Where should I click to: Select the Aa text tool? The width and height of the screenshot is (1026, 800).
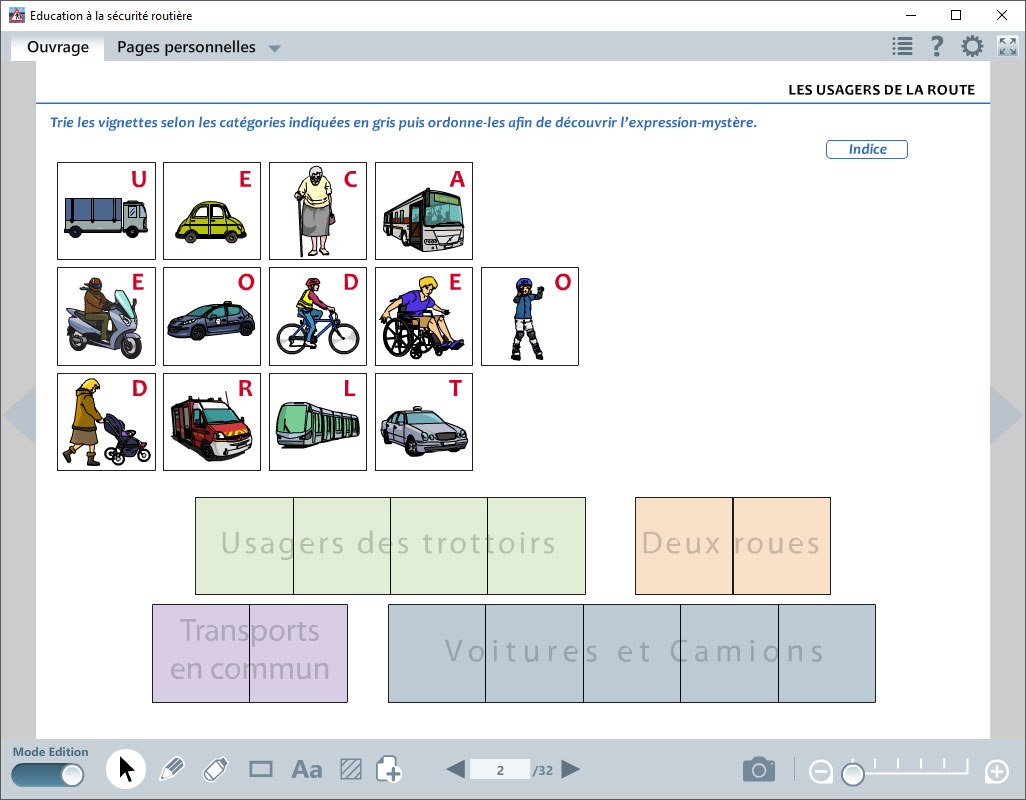point(306,769)
